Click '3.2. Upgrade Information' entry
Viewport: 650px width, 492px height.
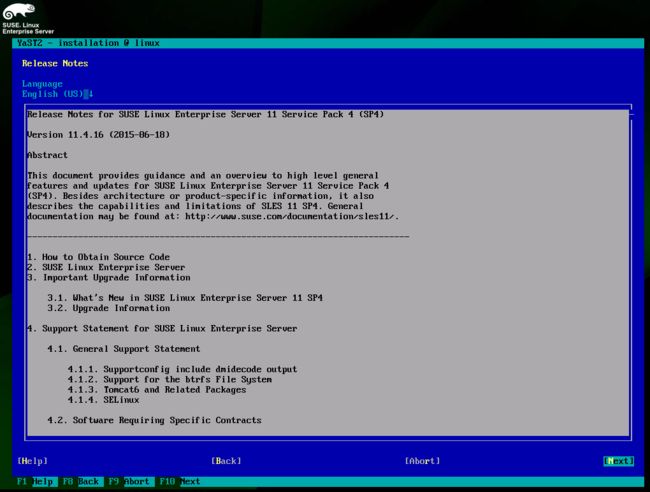(x=109, y=308)
